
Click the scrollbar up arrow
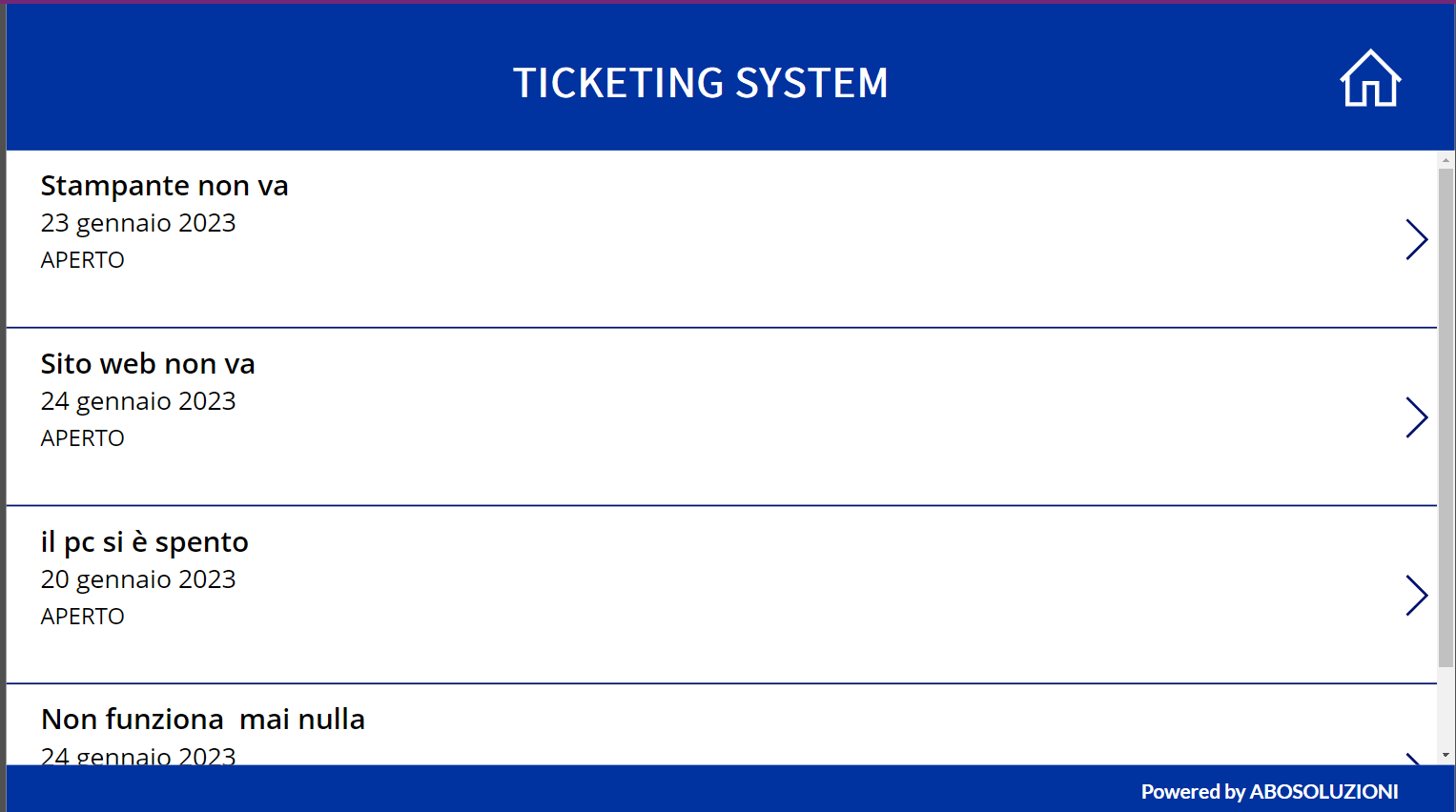click(x=1446, y=160)
